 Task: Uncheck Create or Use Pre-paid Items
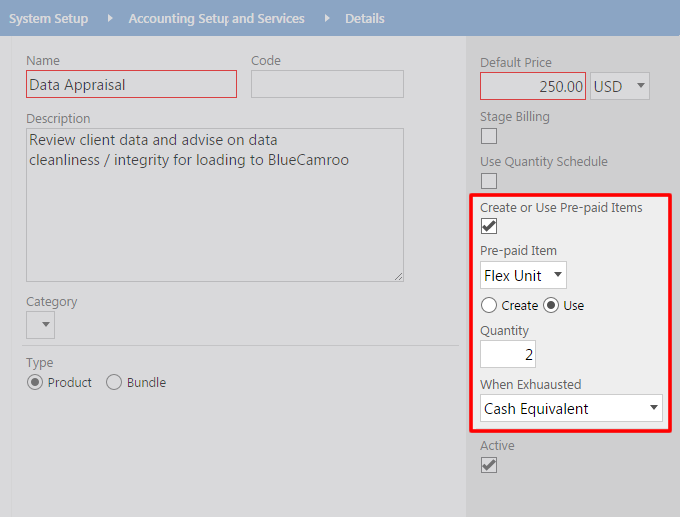[489, 226]
